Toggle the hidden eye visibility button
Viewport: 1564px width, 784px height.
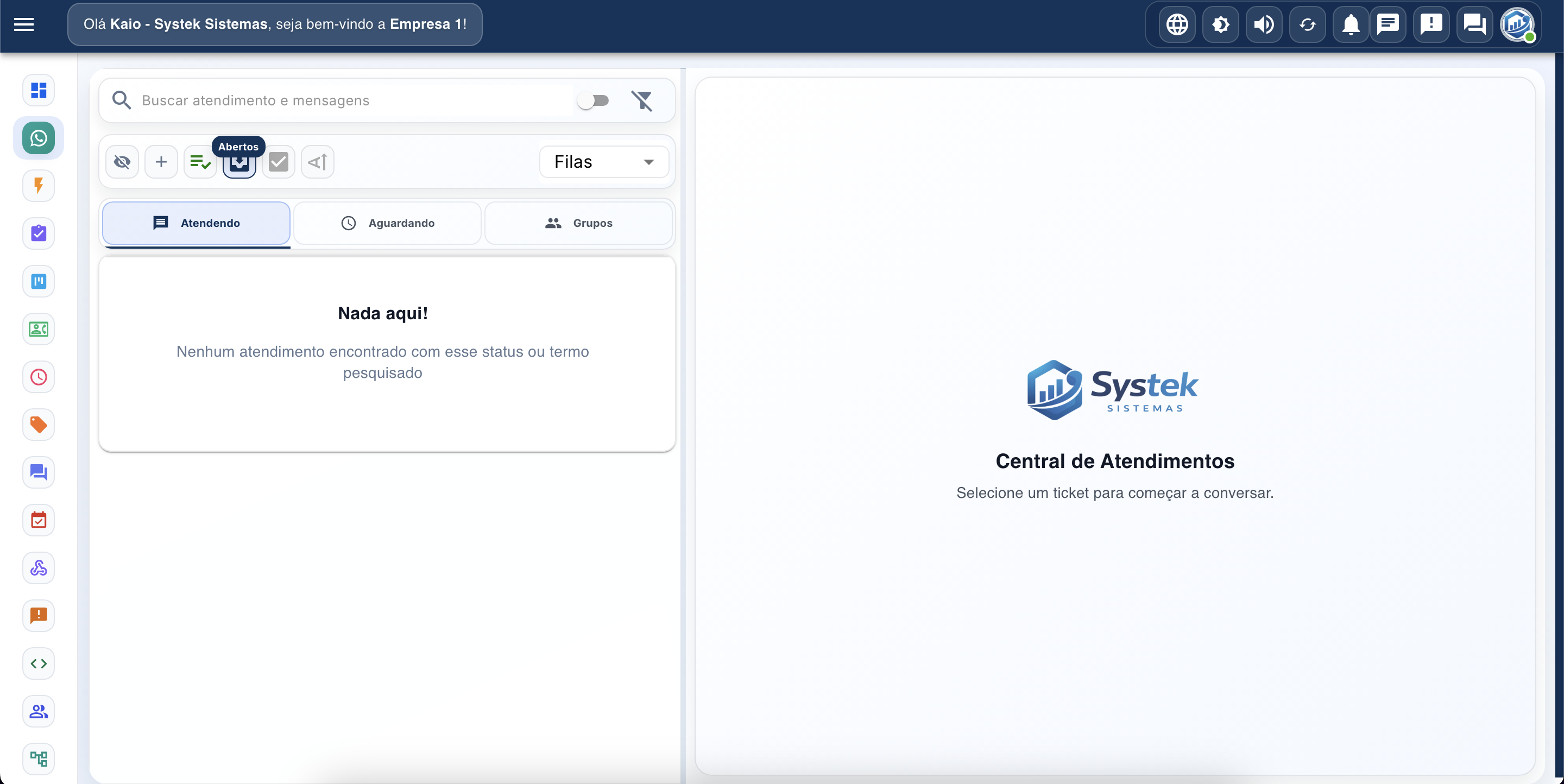tap(122, 162)
